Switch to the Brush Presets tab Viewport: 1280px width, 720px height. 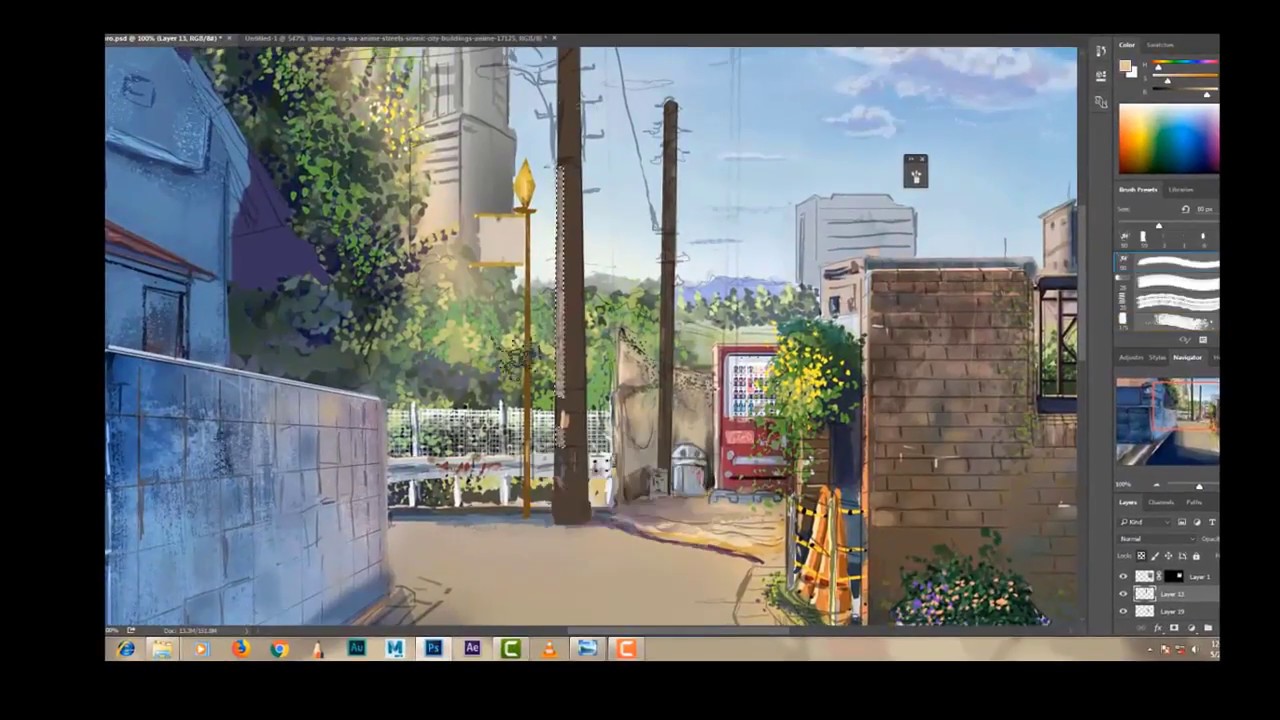point(1138,190)
